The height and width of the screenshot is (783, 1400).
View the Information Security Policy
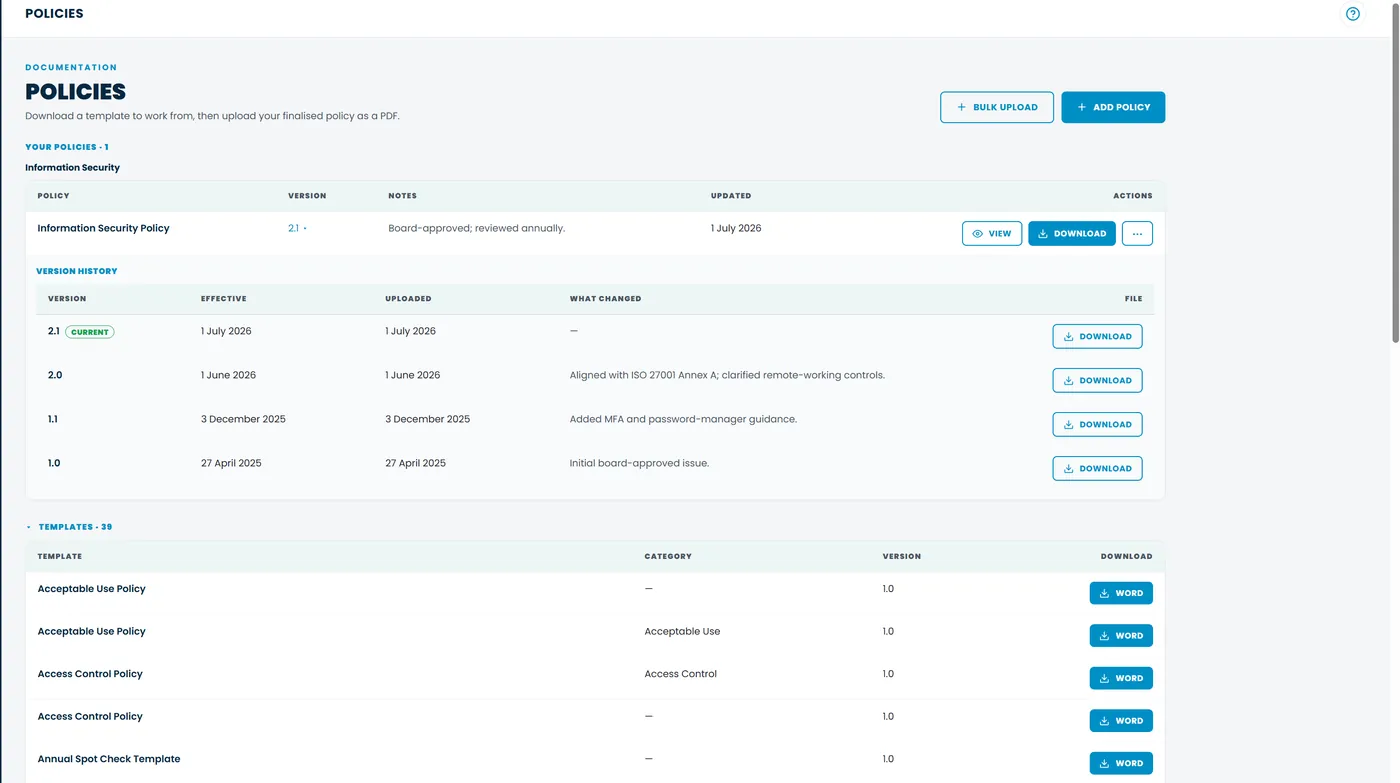[x=992, y=233]
